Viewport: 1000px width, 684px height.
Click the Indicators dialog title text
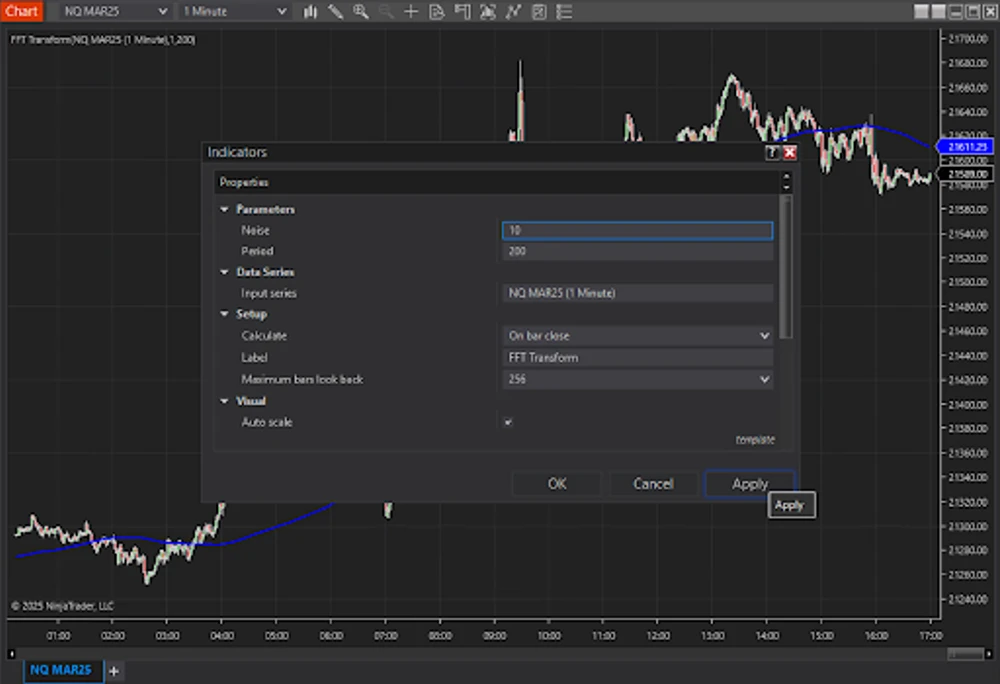[237, 152]
